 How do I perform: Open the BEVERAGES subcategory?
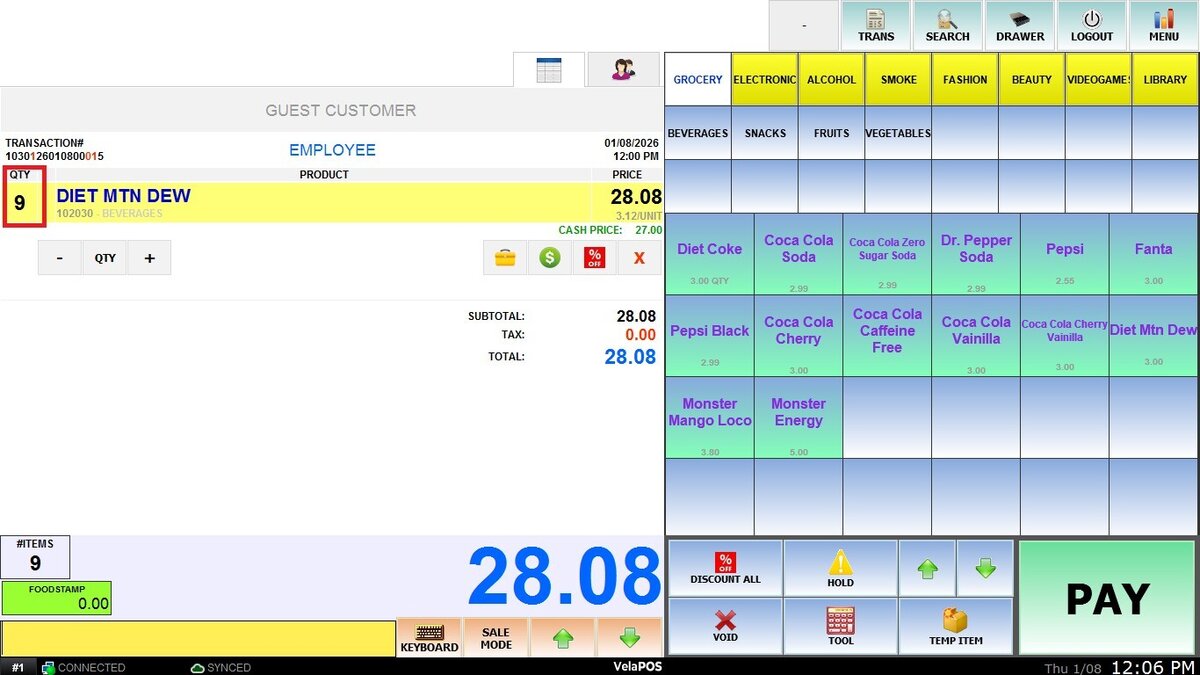pyautogui.click(x=698, y=133)
